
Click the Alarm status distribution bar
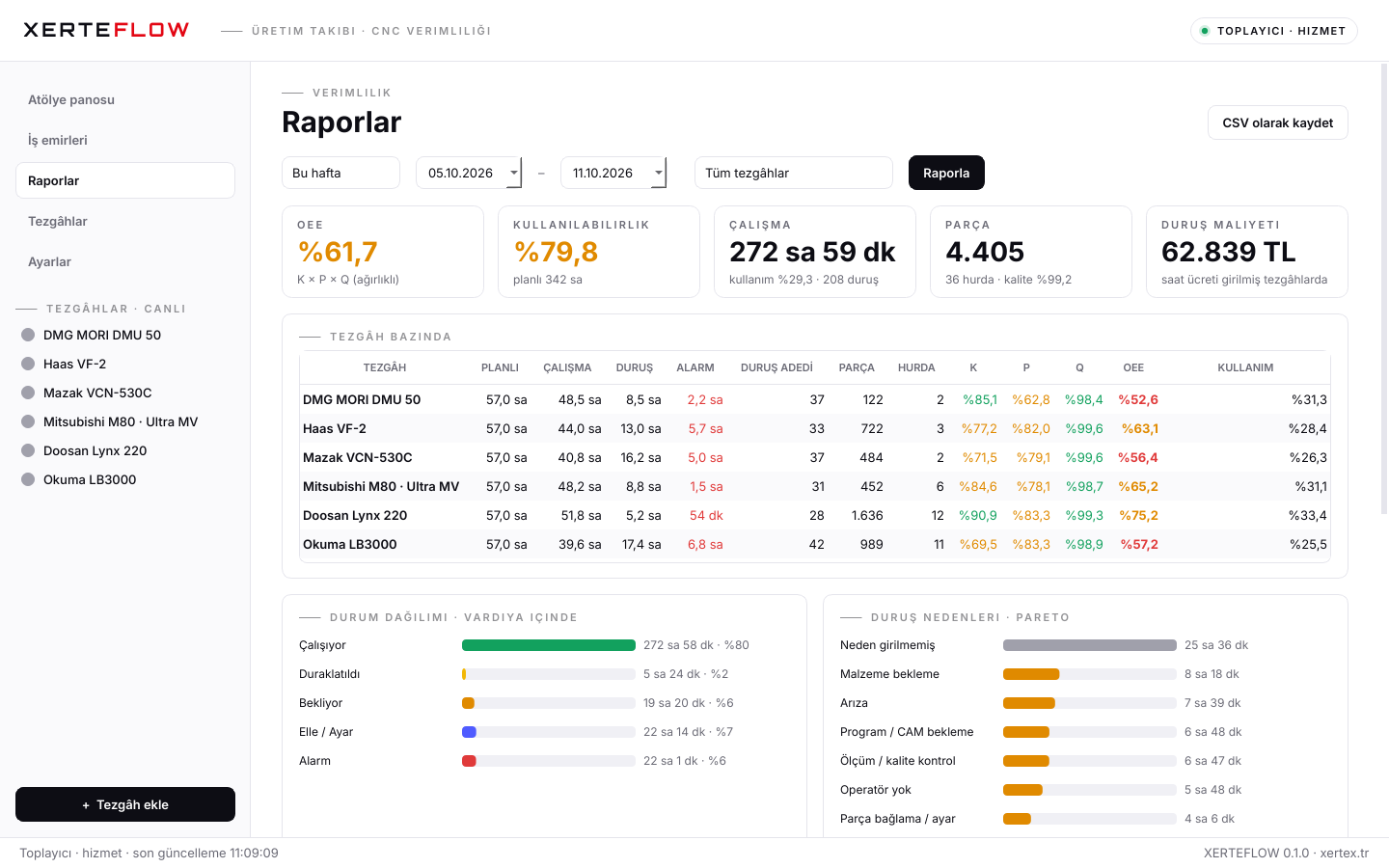[x=549, y=761]
